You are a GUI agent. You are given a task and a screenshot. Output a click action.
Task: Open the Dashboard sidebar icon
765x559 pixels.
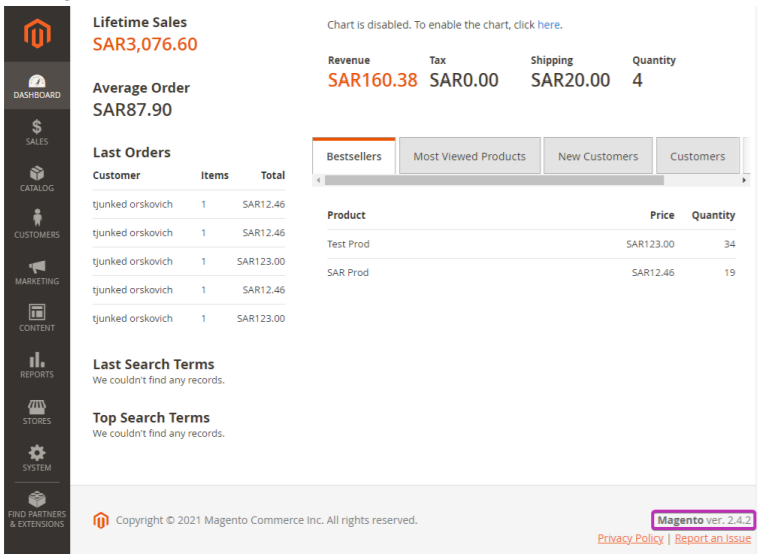(36, 86)
